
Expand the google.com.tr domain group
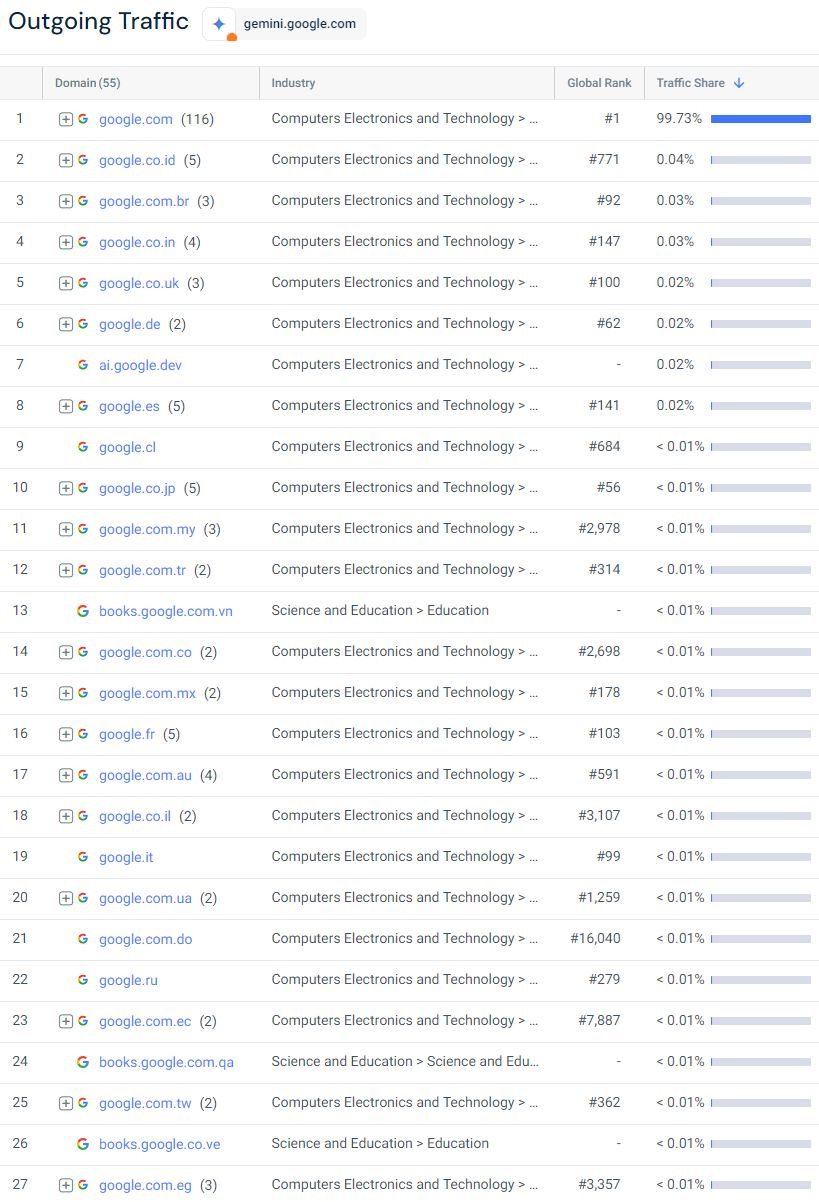click(66, 570)
